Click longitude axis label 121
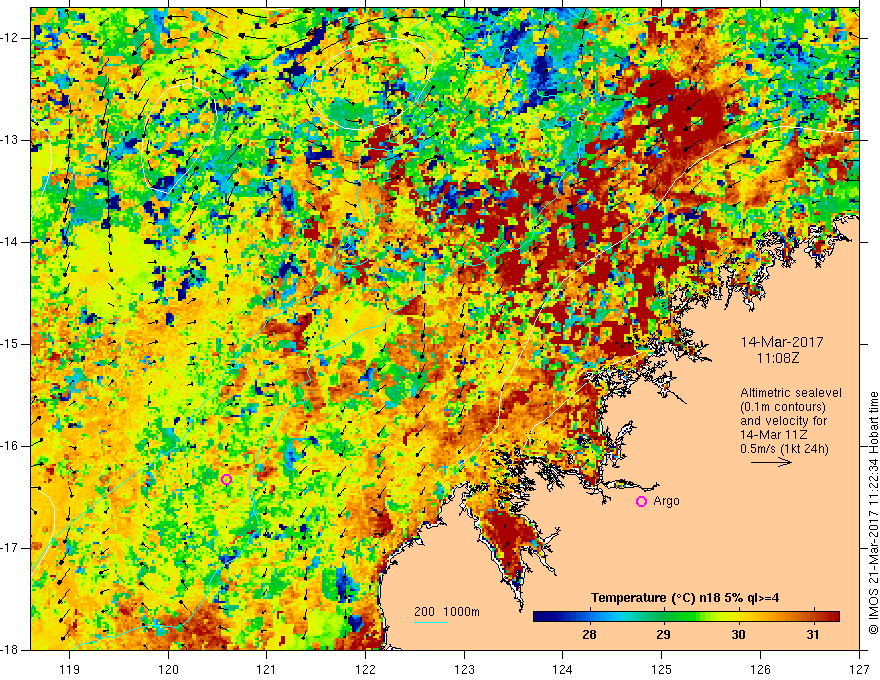This screenshot has height=680, width=880. point(267,669)
